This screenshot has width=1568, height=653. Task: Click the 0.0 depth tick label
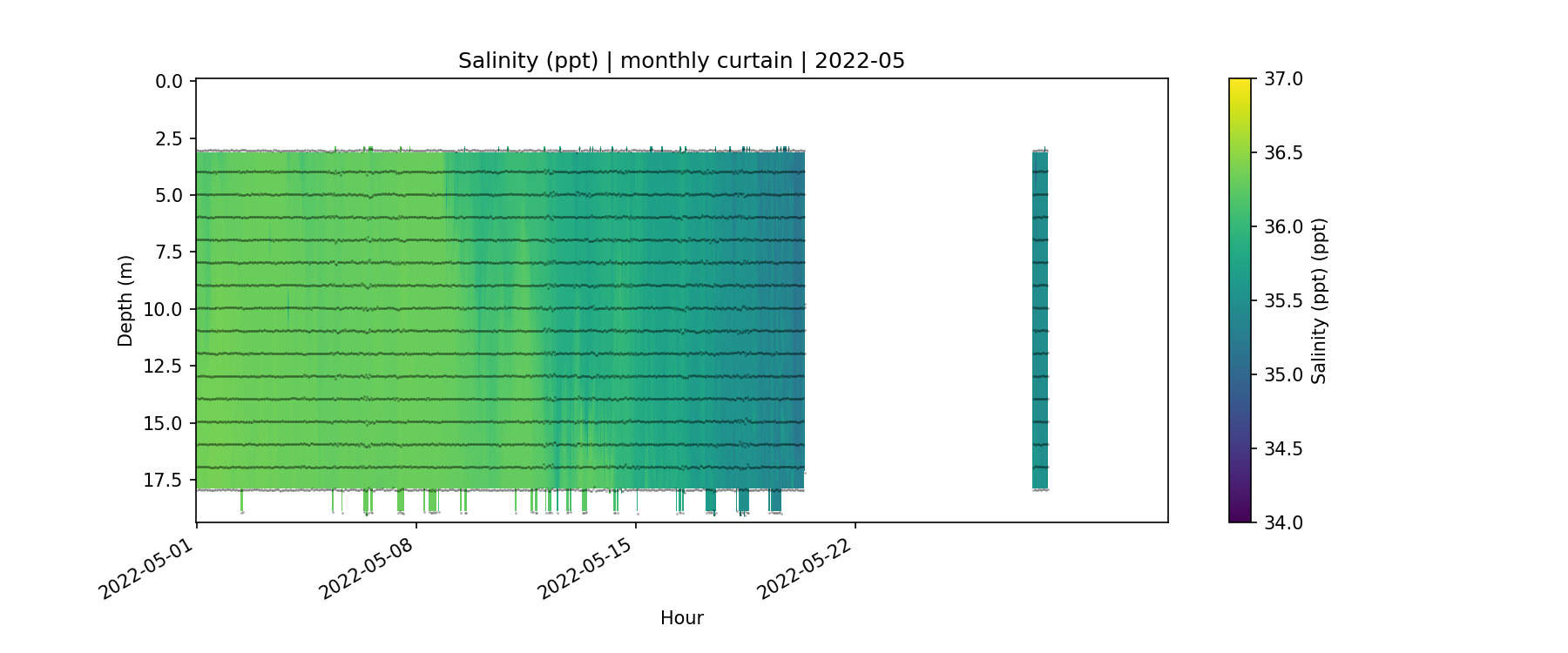[169, 82]
